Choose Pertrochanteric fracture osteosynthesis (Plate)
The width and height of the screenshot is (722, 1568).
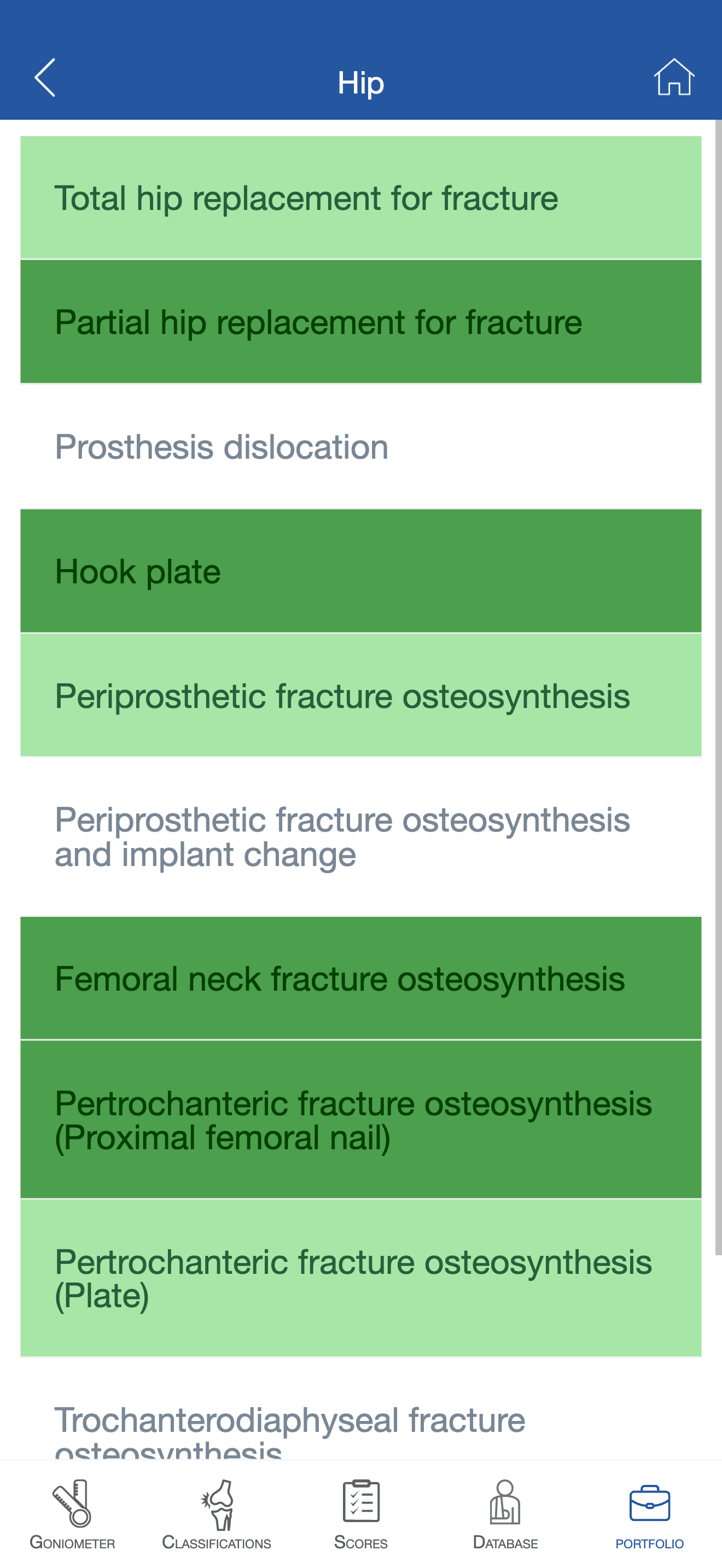360,1278
